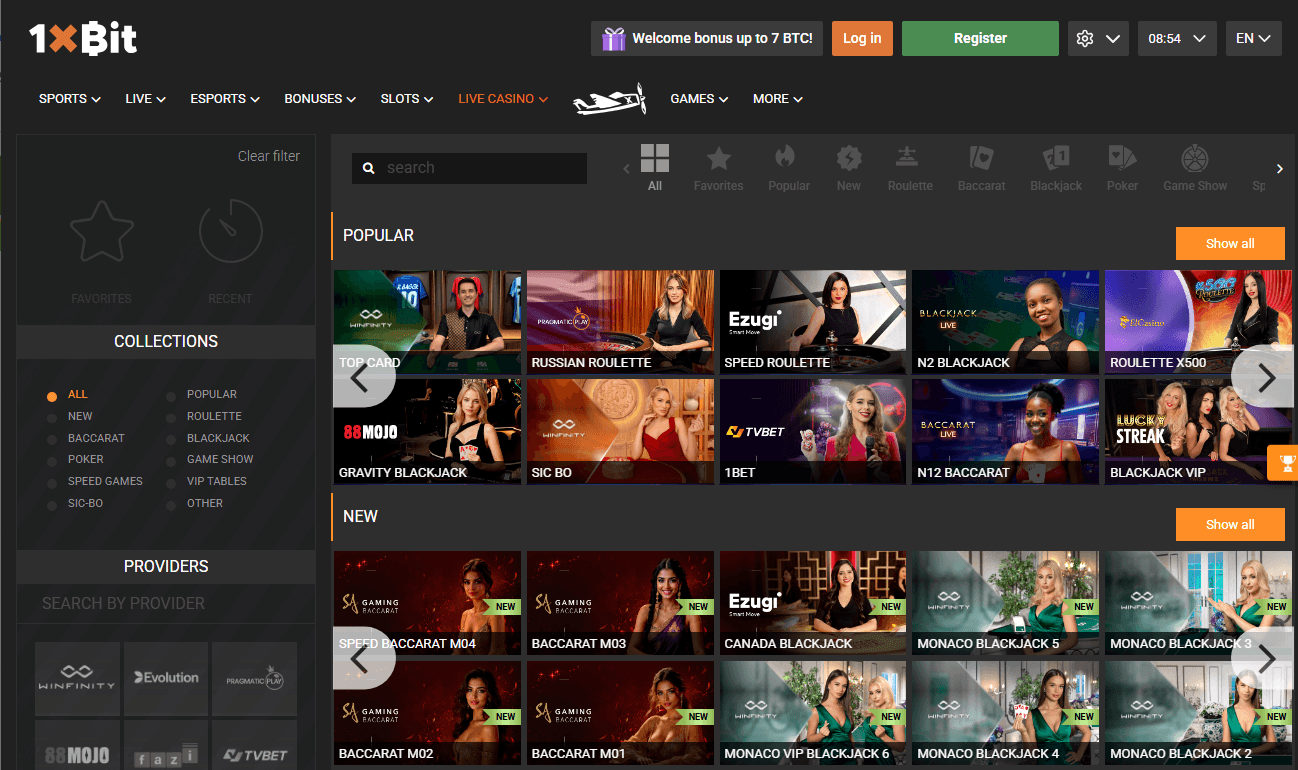Expand the SPORTS menu dropdown
1298x770 pixels.
70,99
